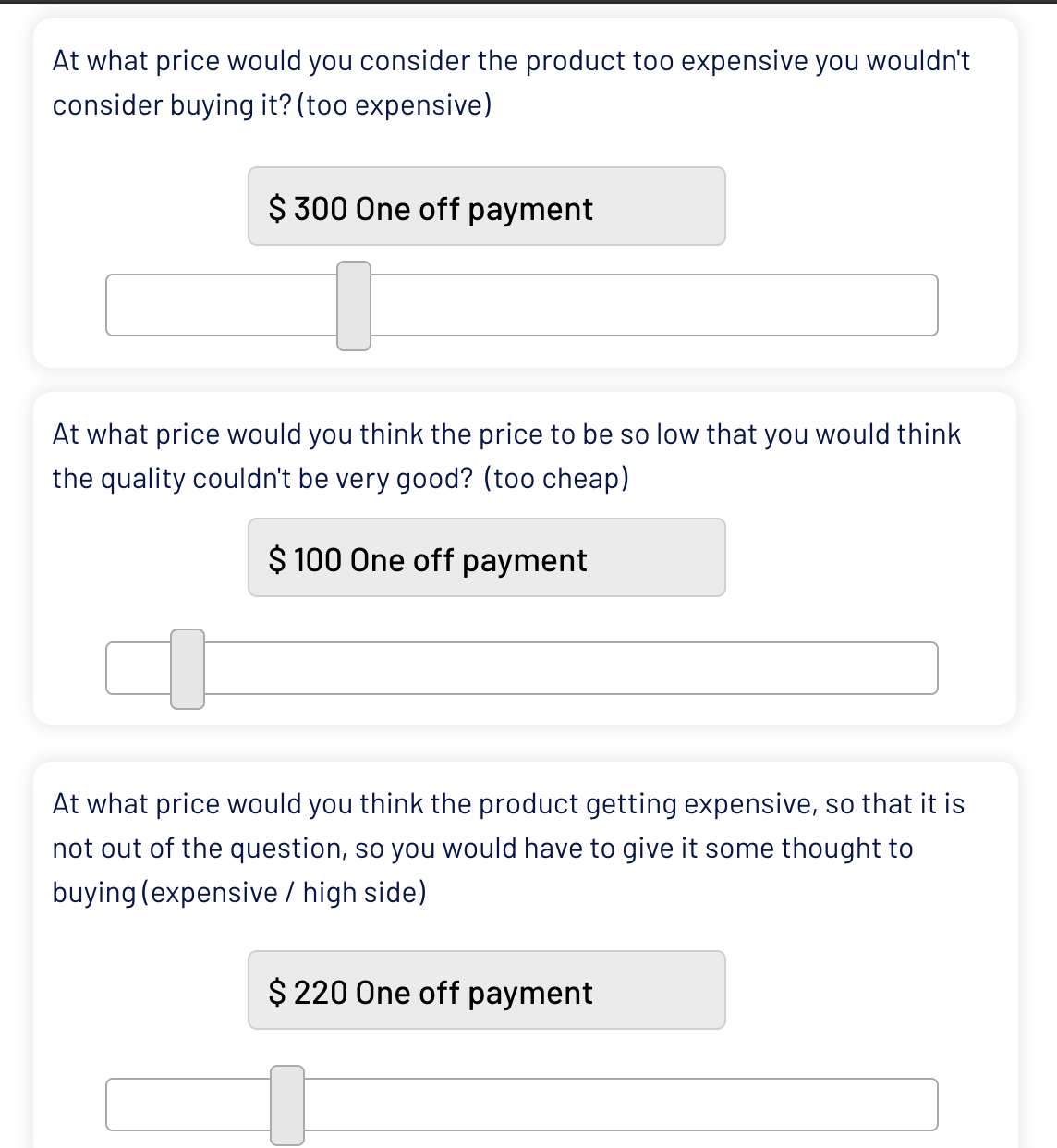The width and height of the screenshot is (1057, 1148).
Task: Click far left end of high side slider
Action: click(x=114, y=1105)
